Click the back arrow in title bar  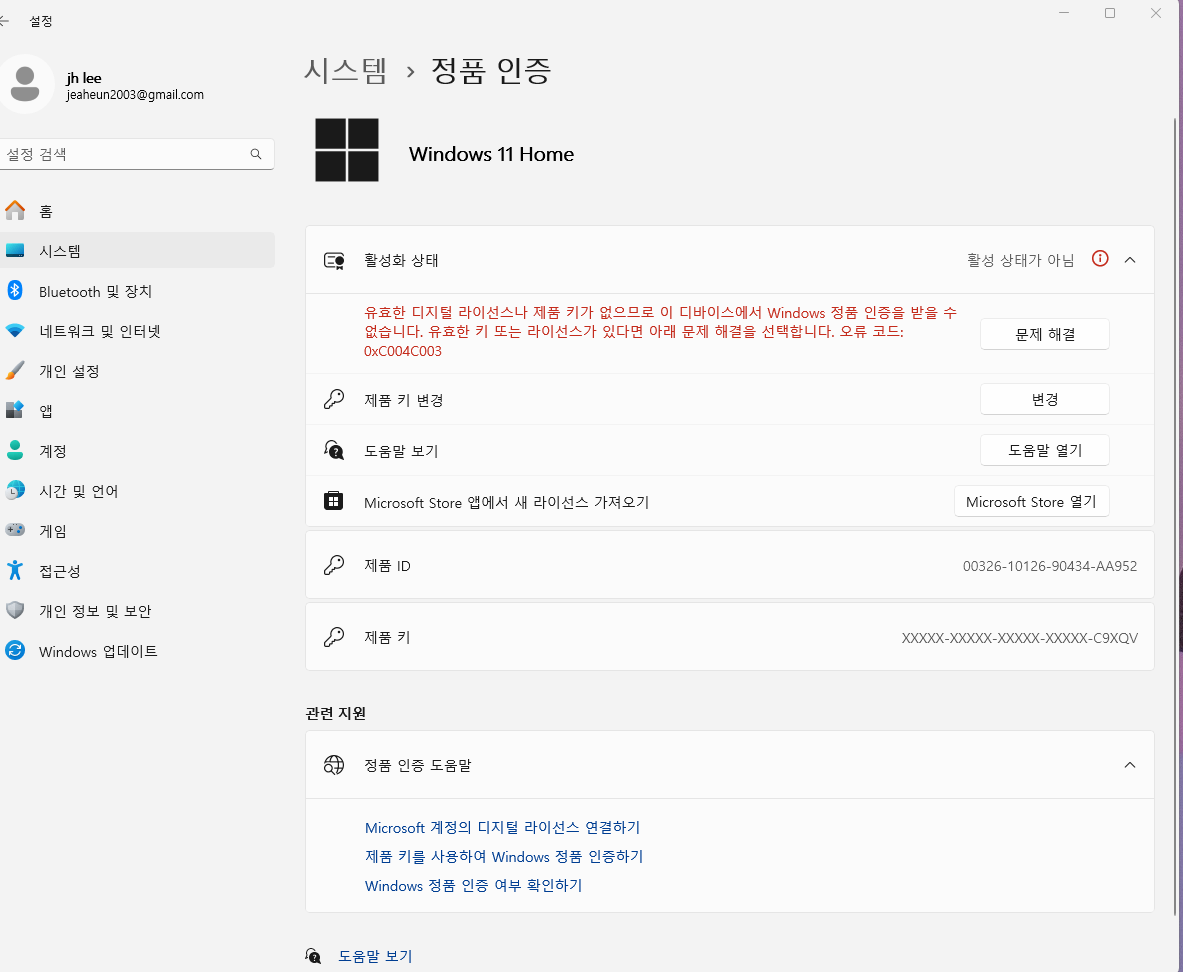[x=4, y=21]
